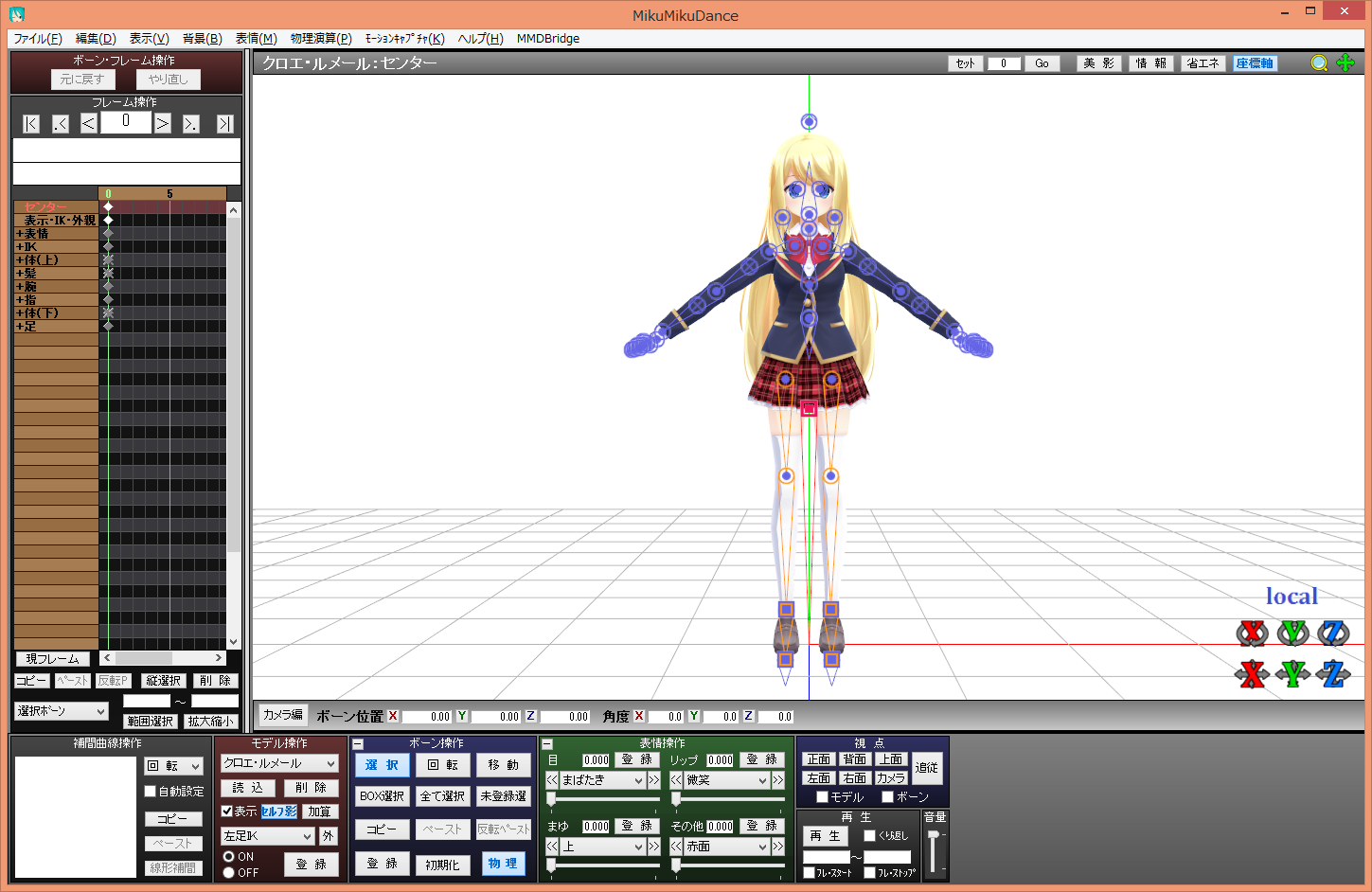This screenshot has height=892, width=1372.
Task: Uncheck the 表示 model display checkbox
Action: pyautogui.click(x=226, y=812)
